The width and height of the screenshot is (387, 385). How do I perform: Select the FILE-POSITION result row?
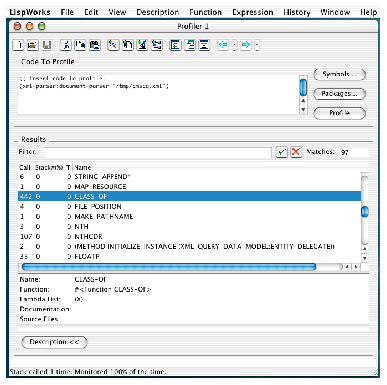pyautogui.click(x=189, y=207)
